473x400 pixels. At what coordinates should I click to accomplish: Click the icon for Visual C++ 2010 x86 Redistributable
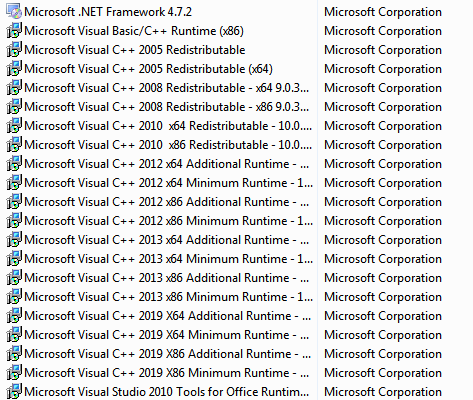coord(14,144)
